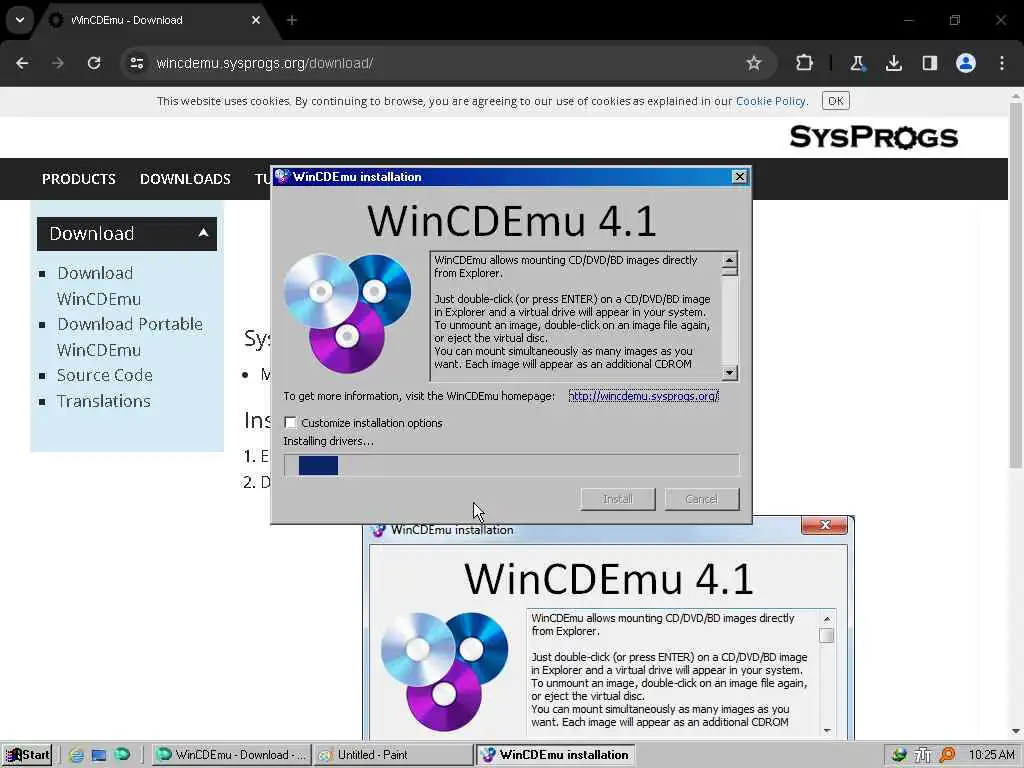1024x768 pixels.
Task: Toggle the browser side panel icon
Action: 929,63
